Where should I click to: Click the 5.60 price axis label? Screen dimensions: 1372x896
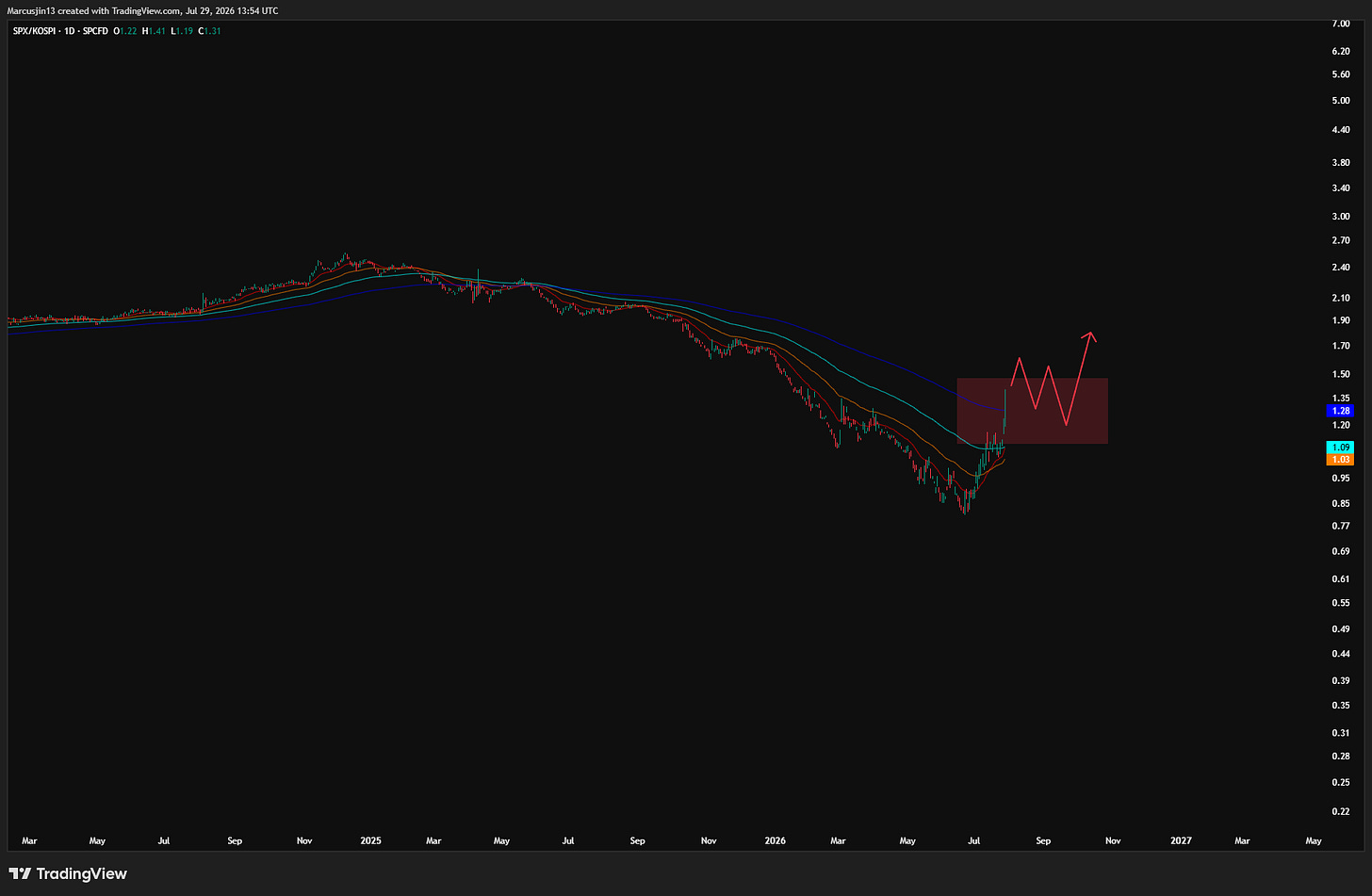pyautogui.click(x=1340, y=74)
